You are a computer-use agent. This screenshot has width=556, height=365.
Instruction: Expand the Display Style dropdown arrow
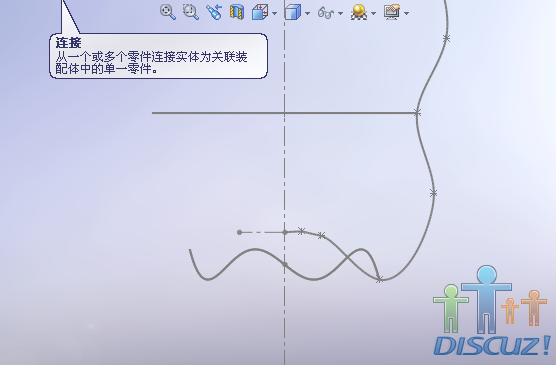[307, 13]
